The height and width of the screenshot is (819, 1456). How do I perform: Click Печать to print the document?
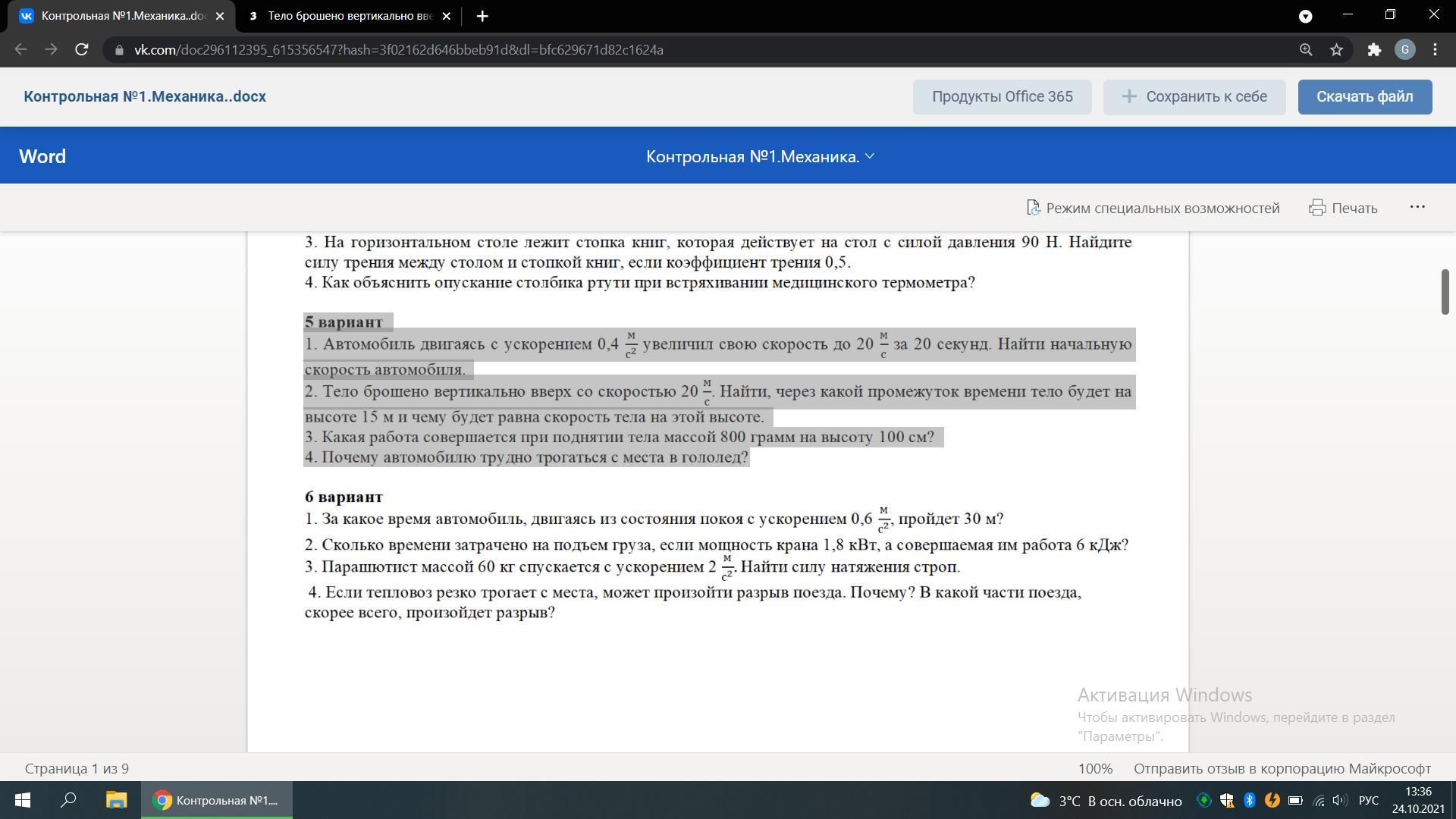[1343, 208]
